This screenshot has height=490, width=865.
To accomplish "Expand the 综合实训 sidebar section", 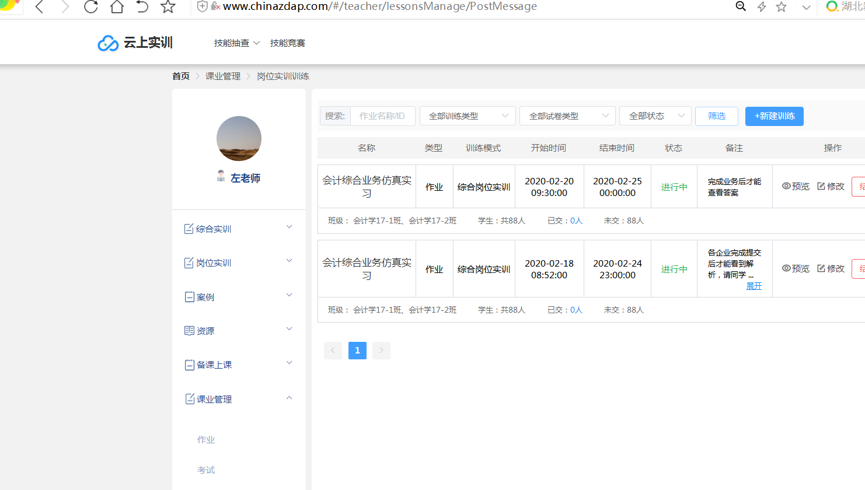I will point(238,229).
